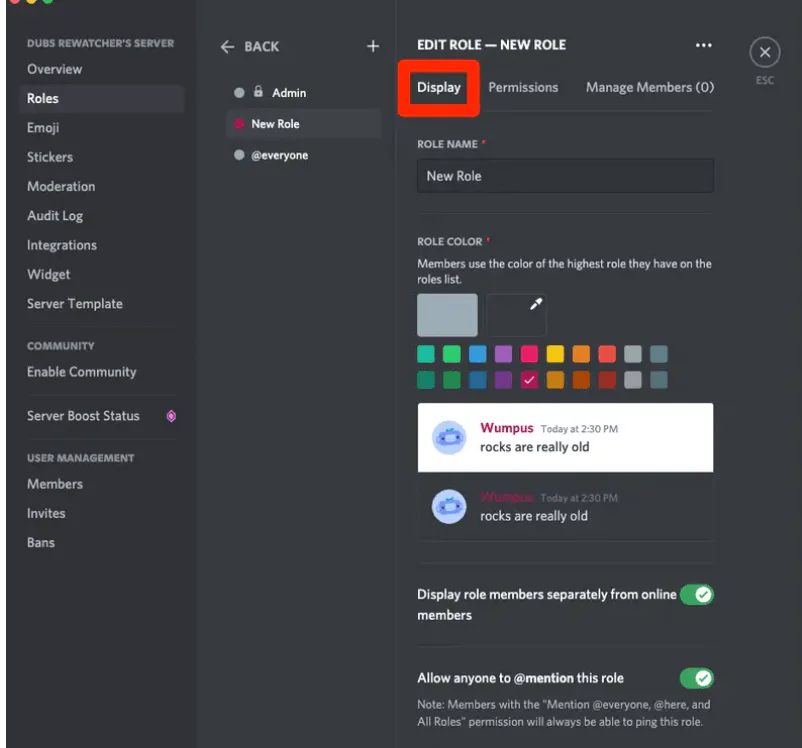
Task: Open the Audit Log settings page
Action: (53, 215)
